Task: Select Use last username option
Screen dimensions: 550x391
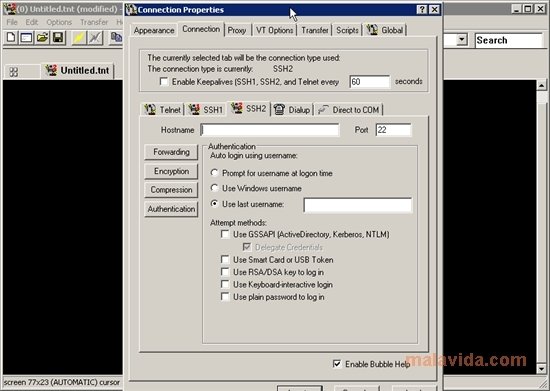Action: pyautogui.click(x=214, y=204)
